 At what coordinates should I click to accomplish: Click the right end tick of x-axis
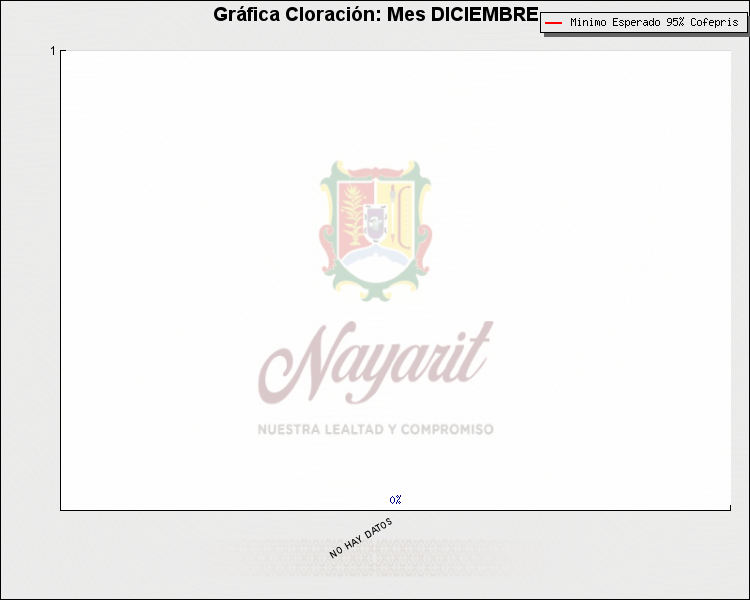click(731, 507)
